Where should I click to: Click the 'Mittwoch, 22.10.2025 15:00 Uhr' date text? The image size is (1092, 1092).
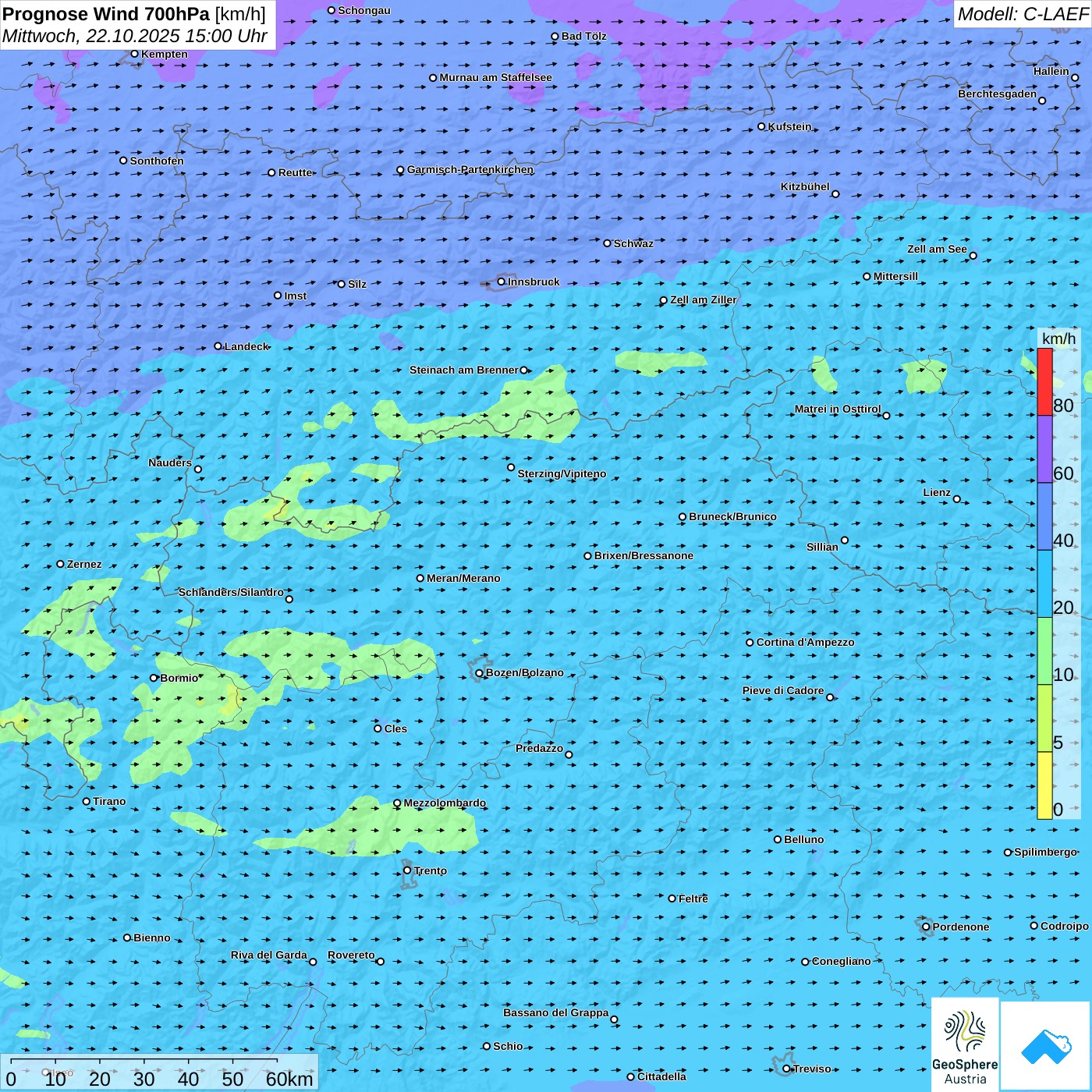tap(134, 36)
